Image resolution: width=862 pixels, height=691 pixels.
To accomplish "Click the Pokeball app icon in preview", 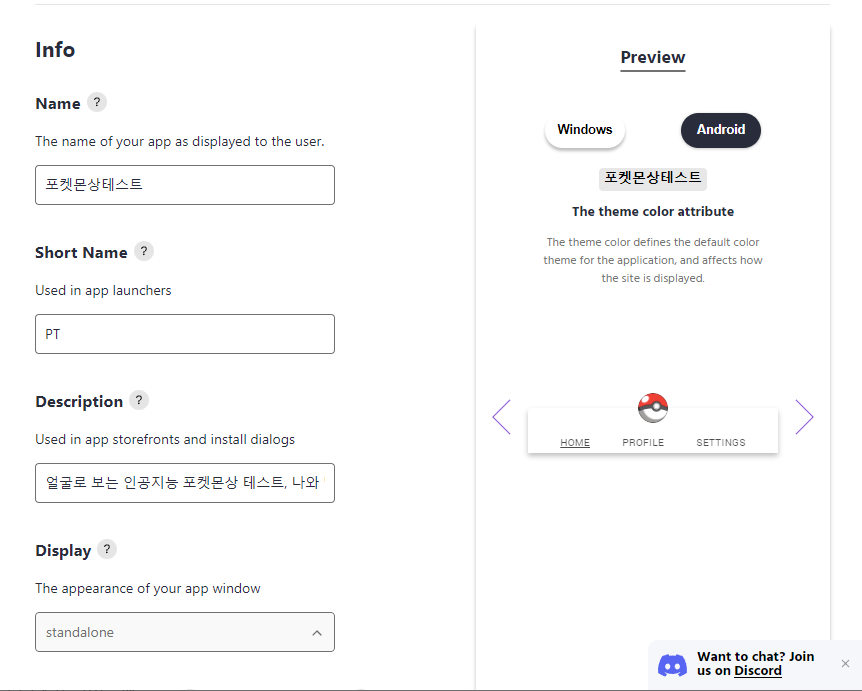I will (x=653, y=408).
